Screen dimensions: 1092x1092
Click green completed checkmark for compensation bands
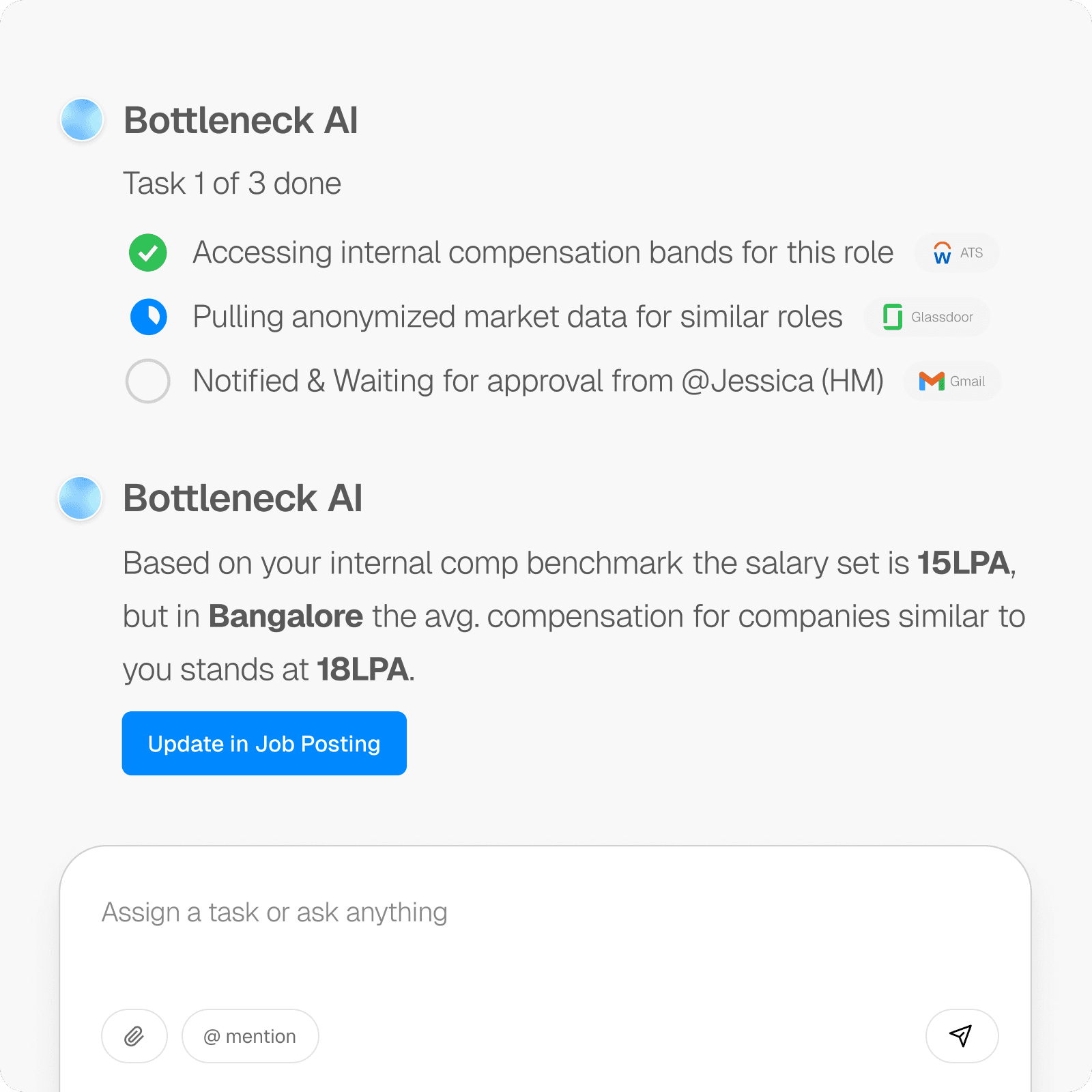148,253
